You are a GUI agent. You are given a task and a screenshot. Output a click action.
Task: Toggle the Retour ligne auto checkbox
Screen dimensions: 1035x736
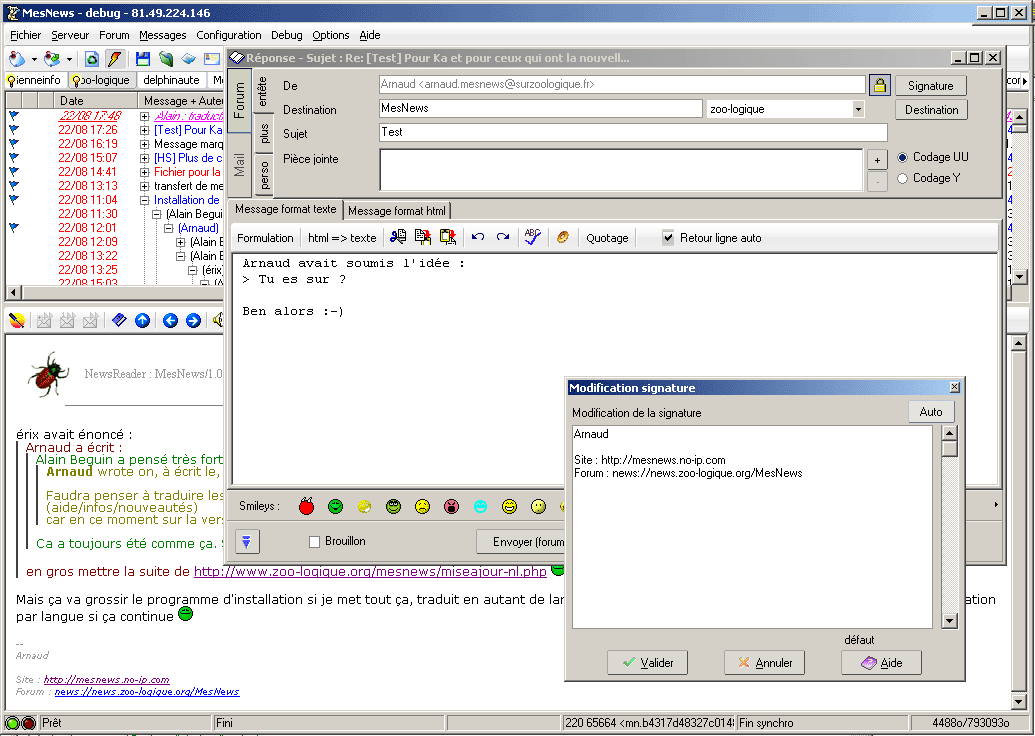pyautogui.click(x=668, y=238)
